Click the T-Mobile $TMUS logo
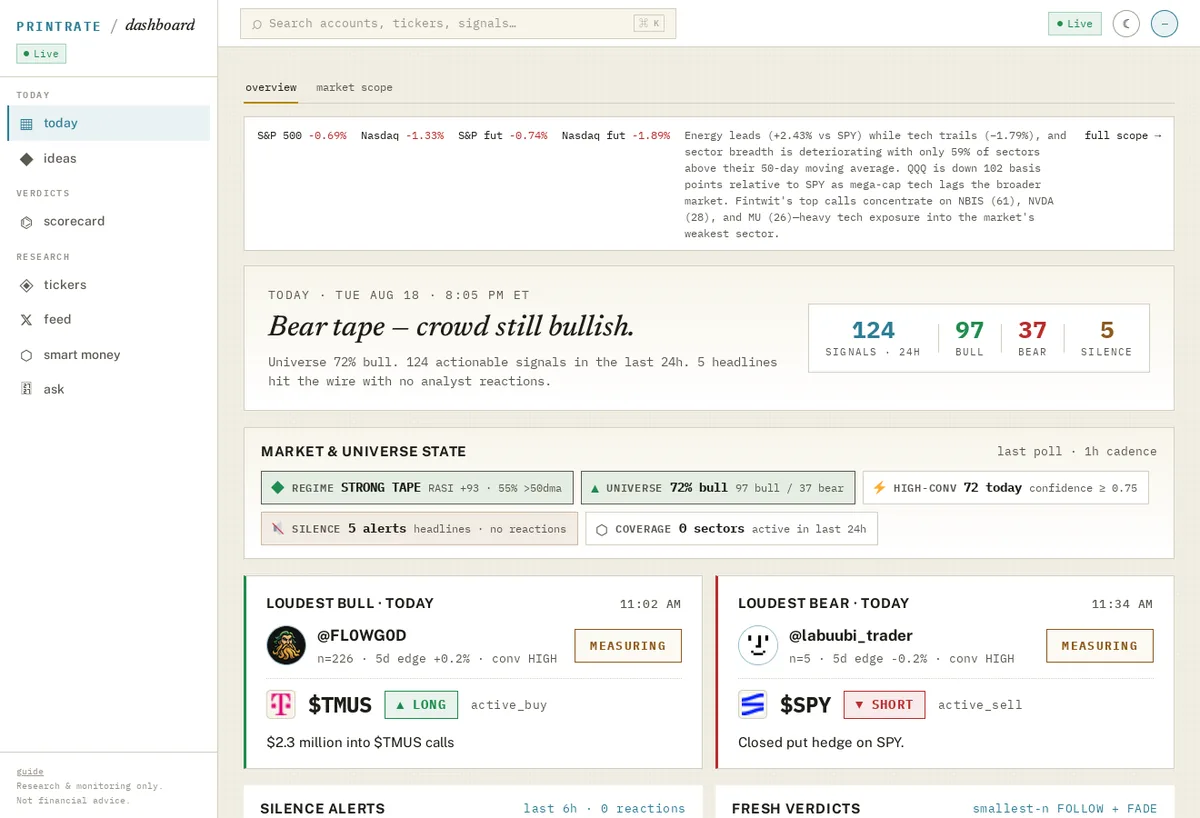 tap(281, 704)
